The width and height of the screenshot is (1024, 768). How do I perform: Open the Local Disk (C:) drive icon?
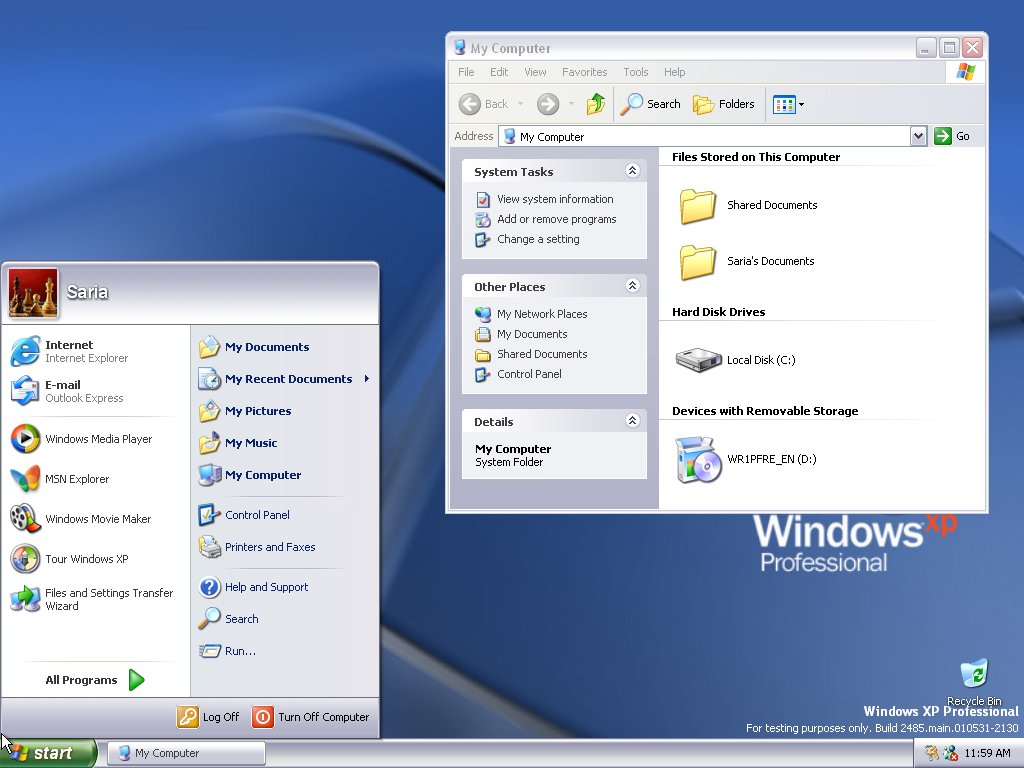(698, 360)
